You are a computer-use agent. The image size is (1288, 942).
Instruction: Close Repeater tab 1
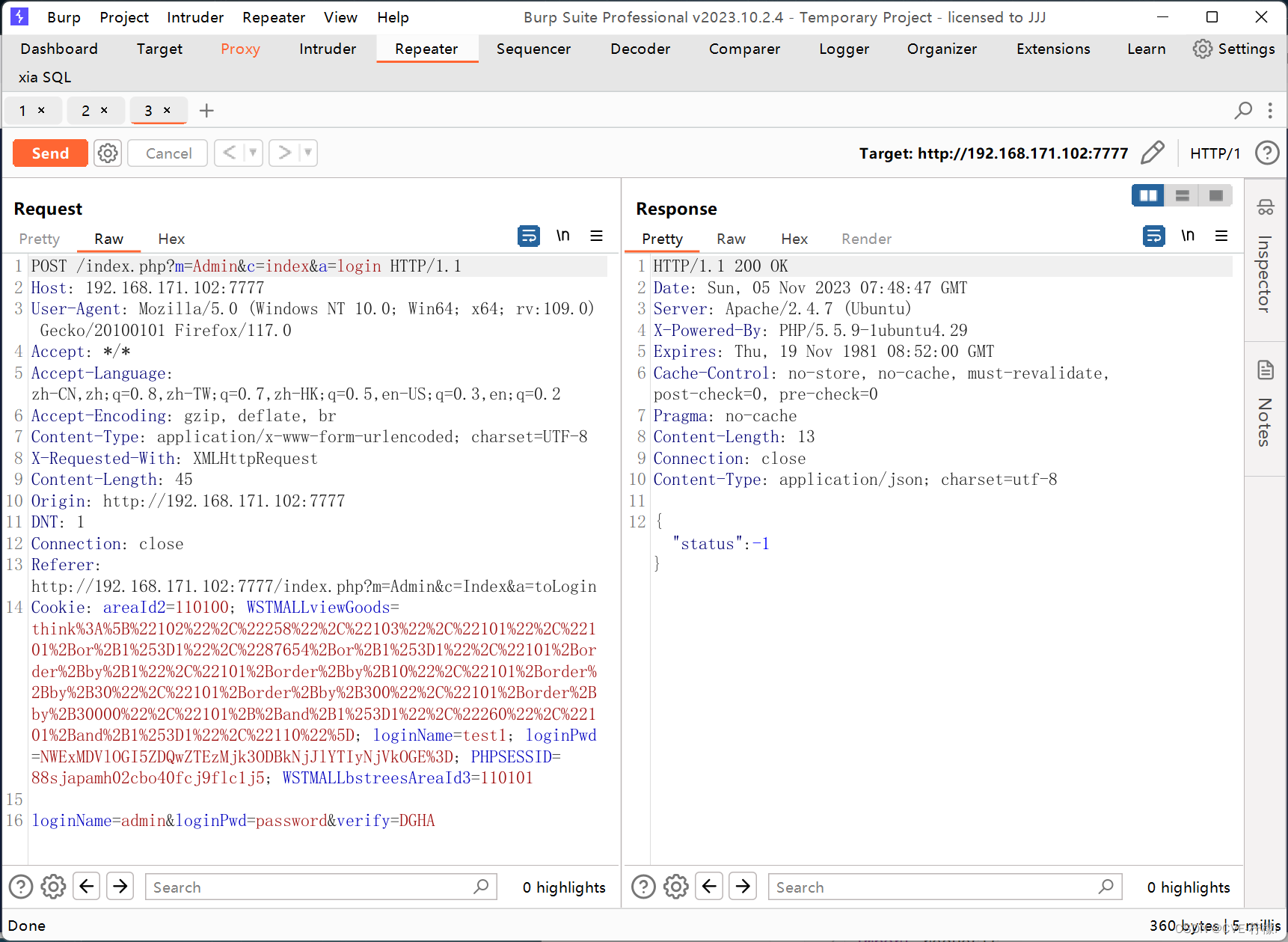coord(41,110)
